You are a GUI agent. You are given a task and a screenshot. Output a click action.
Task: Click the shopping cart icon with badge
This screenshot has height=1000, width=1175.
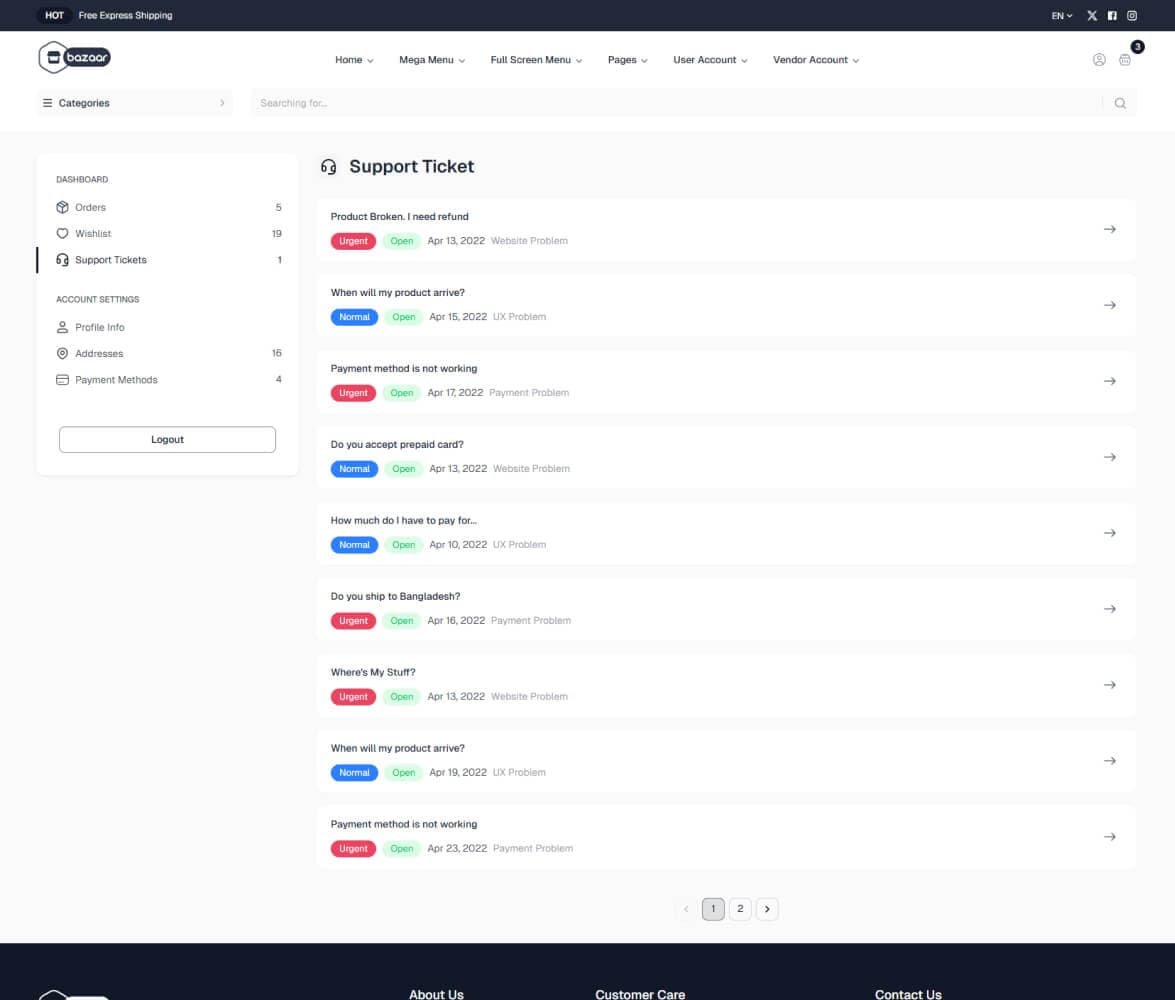point(1125,60)
